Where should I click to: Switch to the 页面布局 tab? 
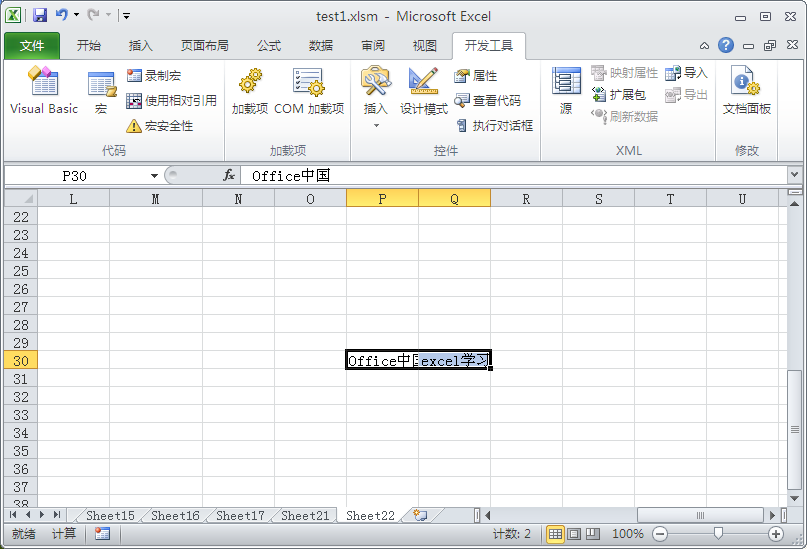click(x=204, y=46)
